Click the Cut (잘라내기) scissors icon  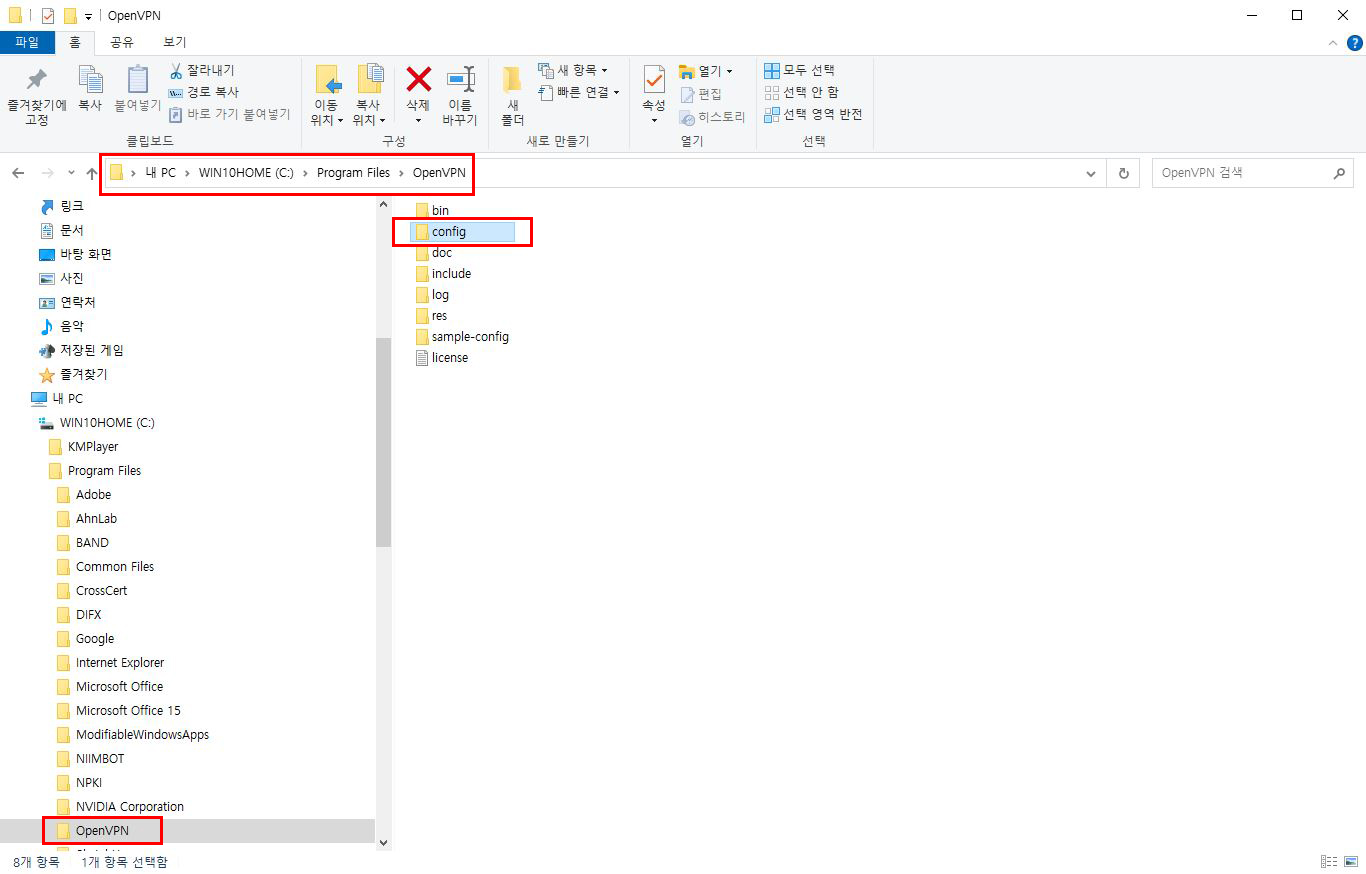[176, 70]
